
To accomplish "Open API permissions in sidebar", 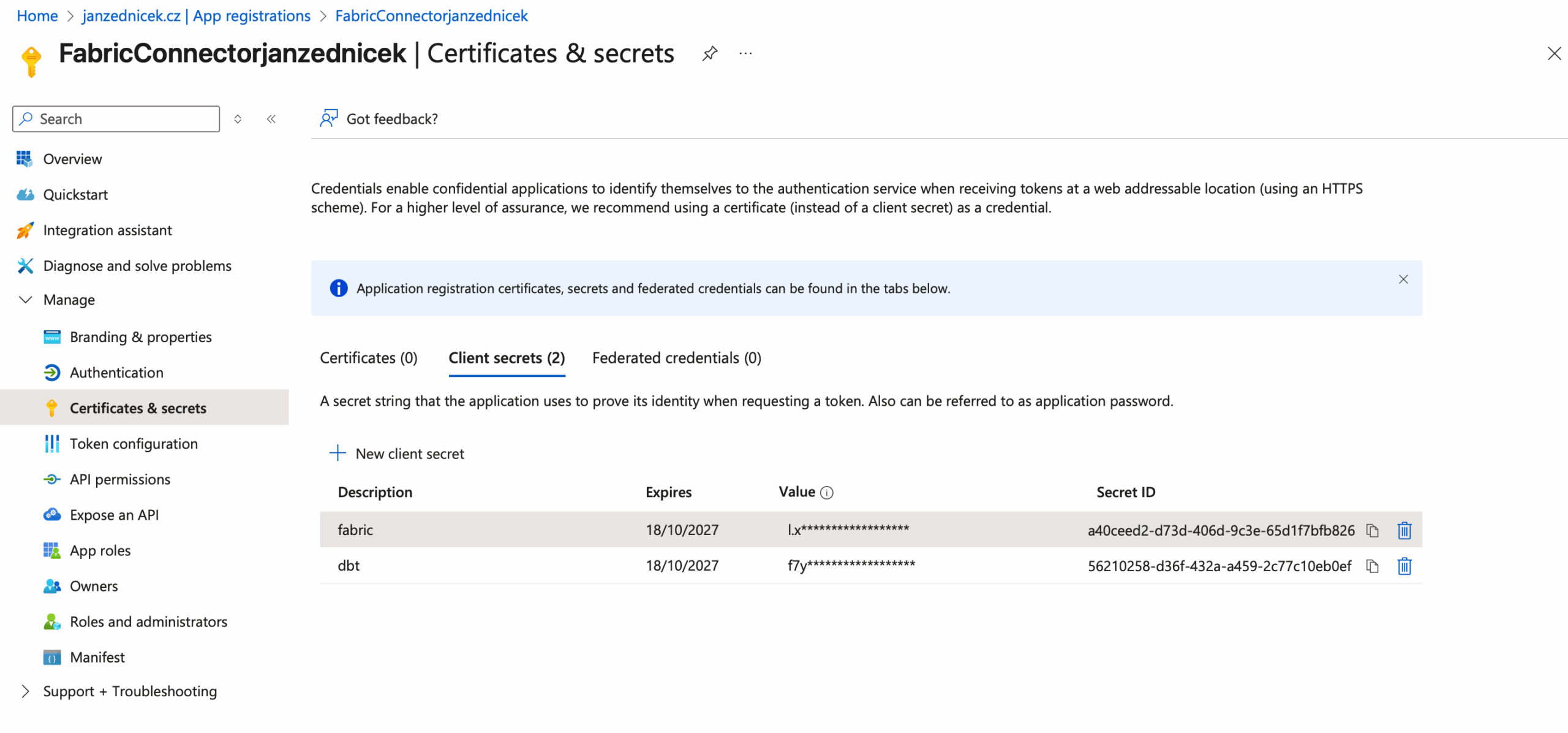I will pyautogui.click(x=120, y=479).
